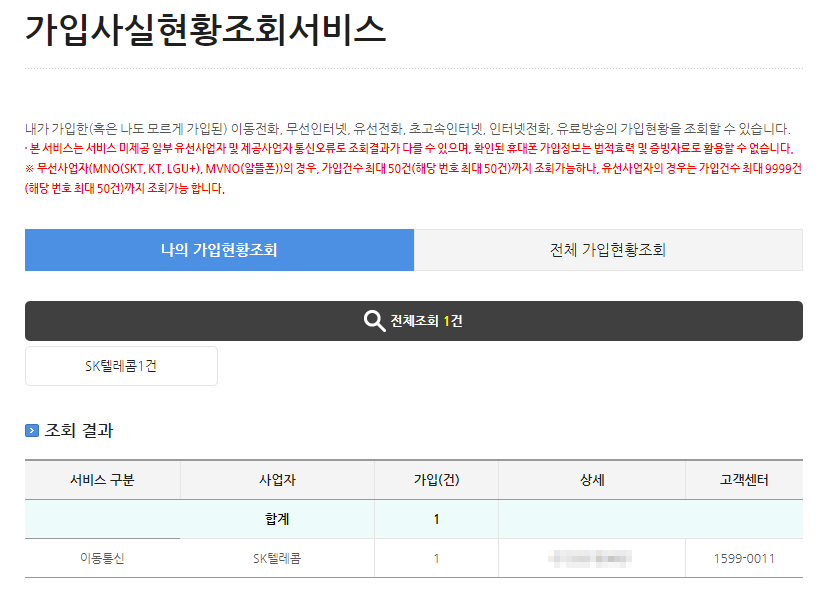Click the blue arrow icon beside 조회 결과
Image resolution: width=825 pixels, height=609 pixels.
tap(33, 432)
